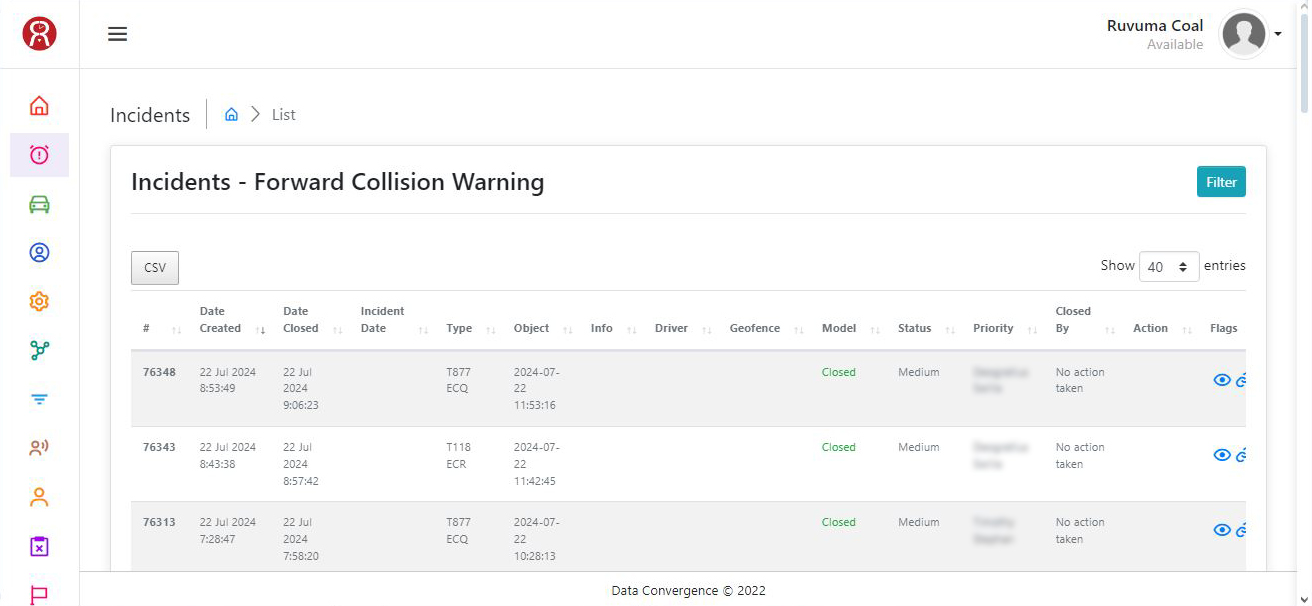The height and width of the screenshot is (606, 1312).
Task: View incident 76348 using its eye icon
Action: coord(1221,380)
